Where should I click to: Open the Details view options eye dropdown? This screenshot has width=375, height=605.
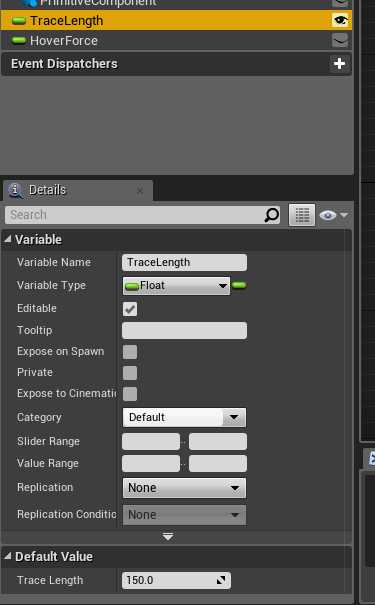tap(334, 215)
